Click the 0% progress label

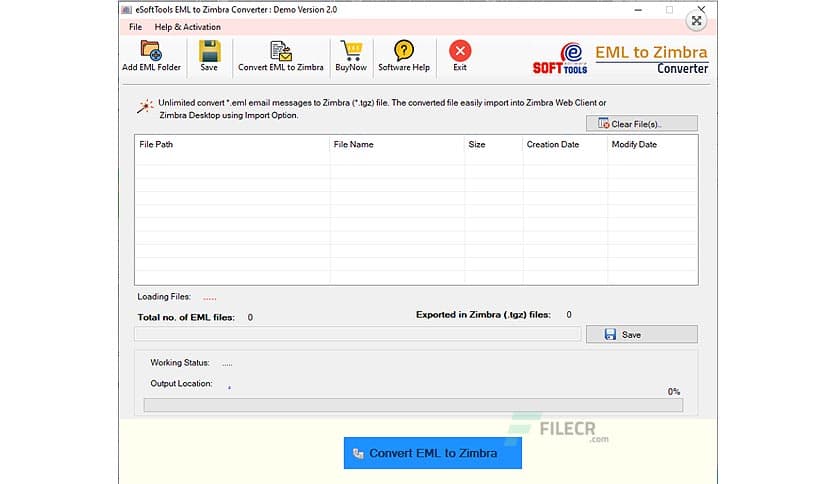pyautogui.click(x=673, y=391)
